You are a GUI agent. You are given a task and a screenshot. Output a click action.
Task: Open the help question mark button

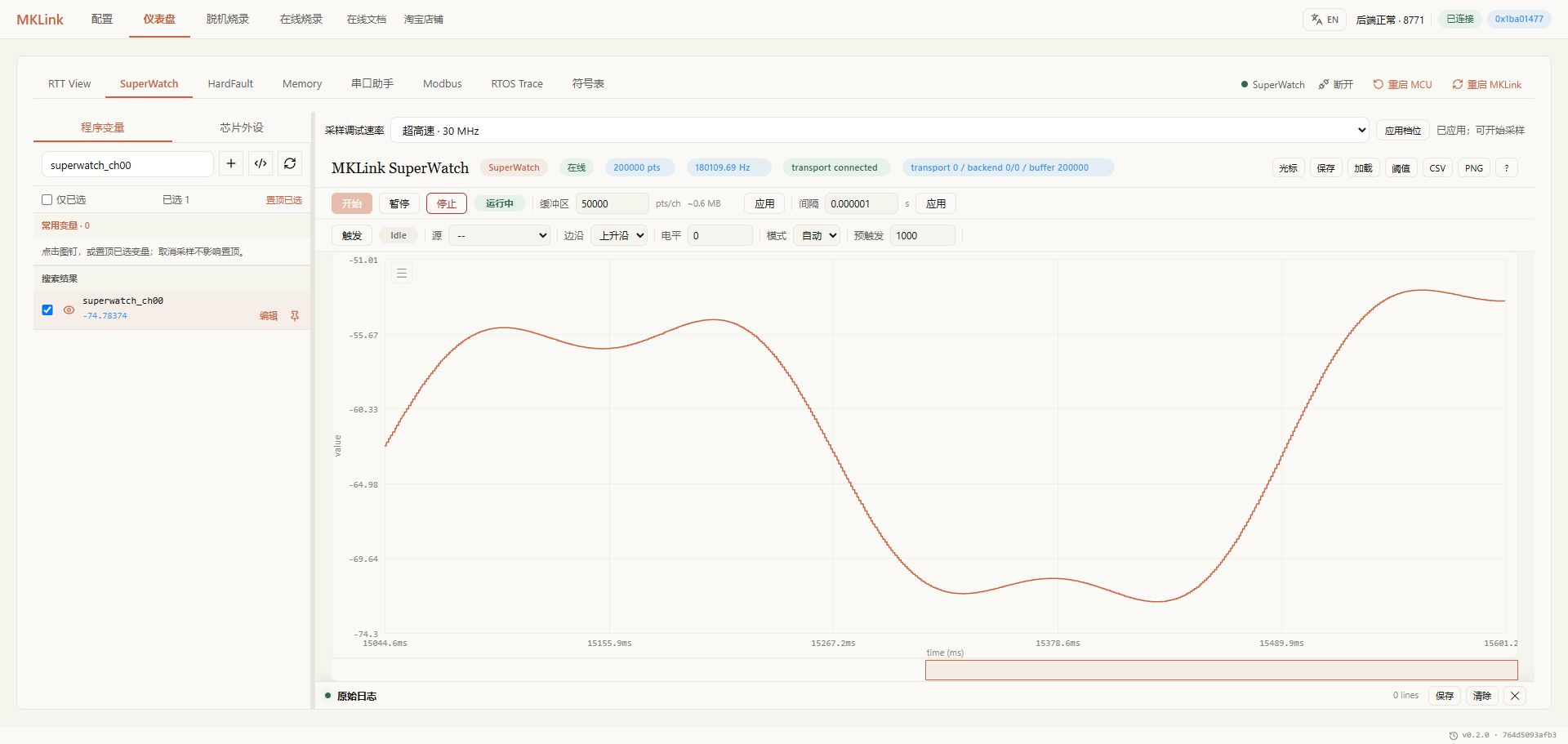pyautogui.click(x=1507, y=168)
